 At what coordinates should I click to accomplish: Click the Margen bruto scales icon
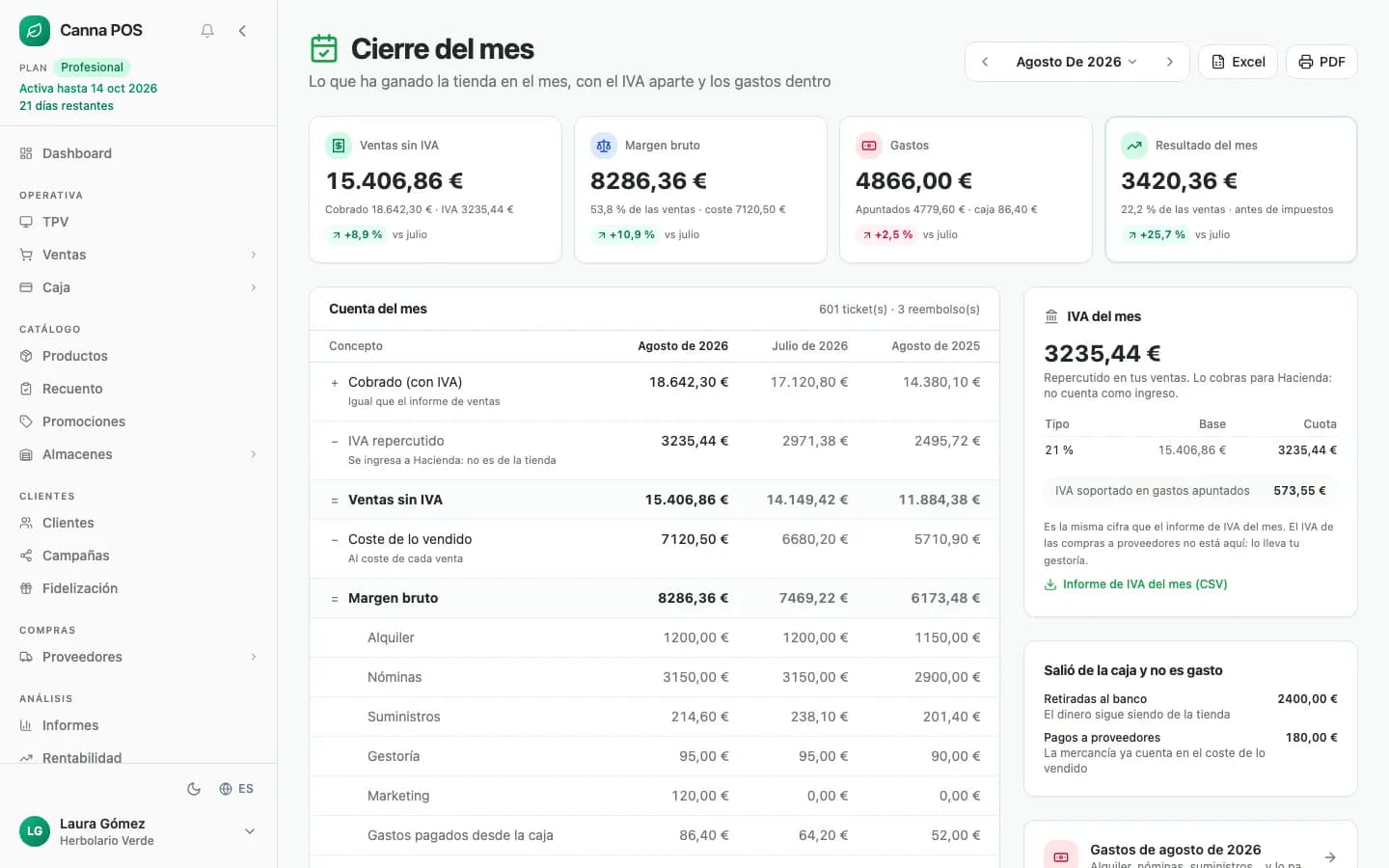tap(604, 146)
